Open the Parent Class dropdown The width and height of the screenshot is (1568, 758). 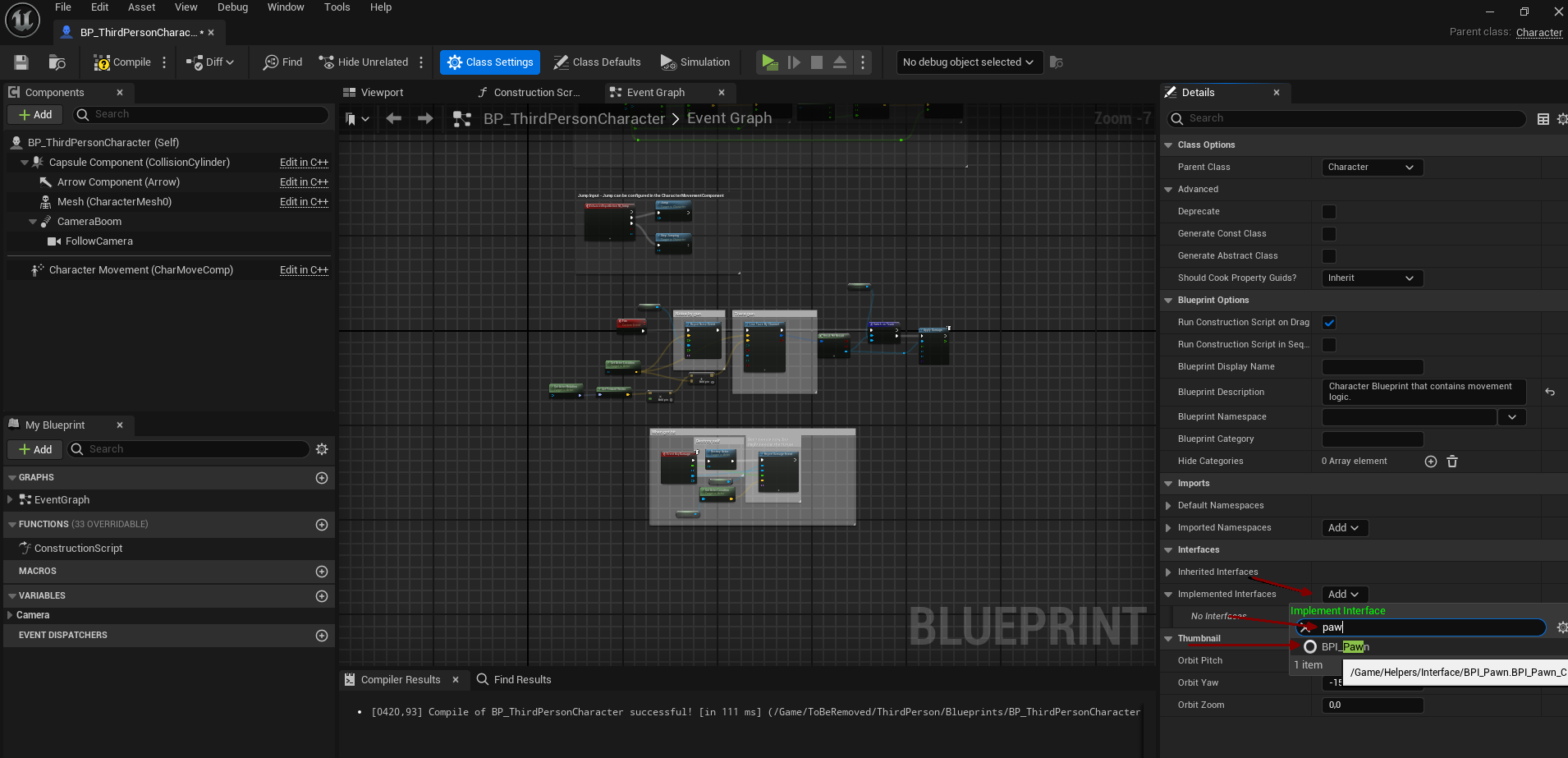tap(1371, 168)
